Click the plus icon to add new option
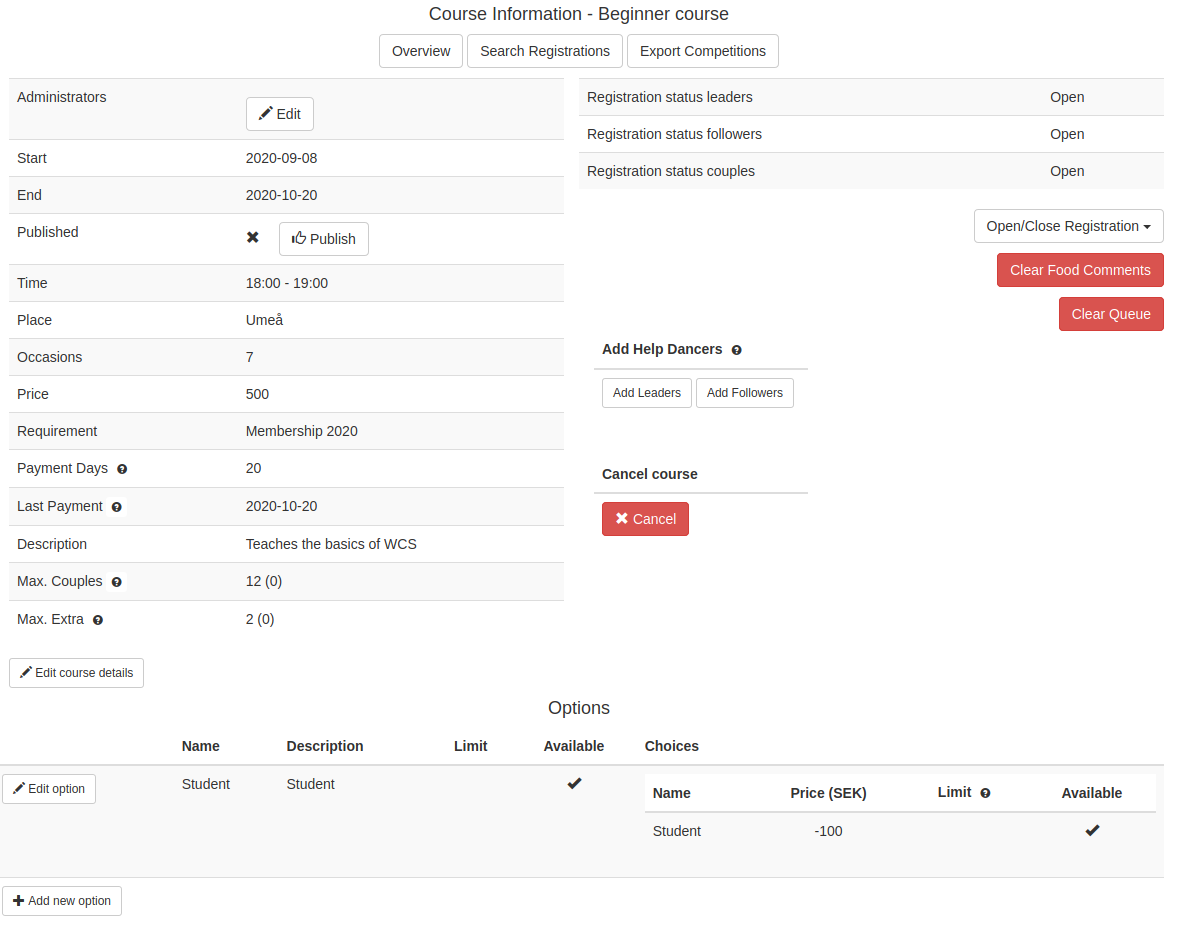 click(x=18, y=901)
